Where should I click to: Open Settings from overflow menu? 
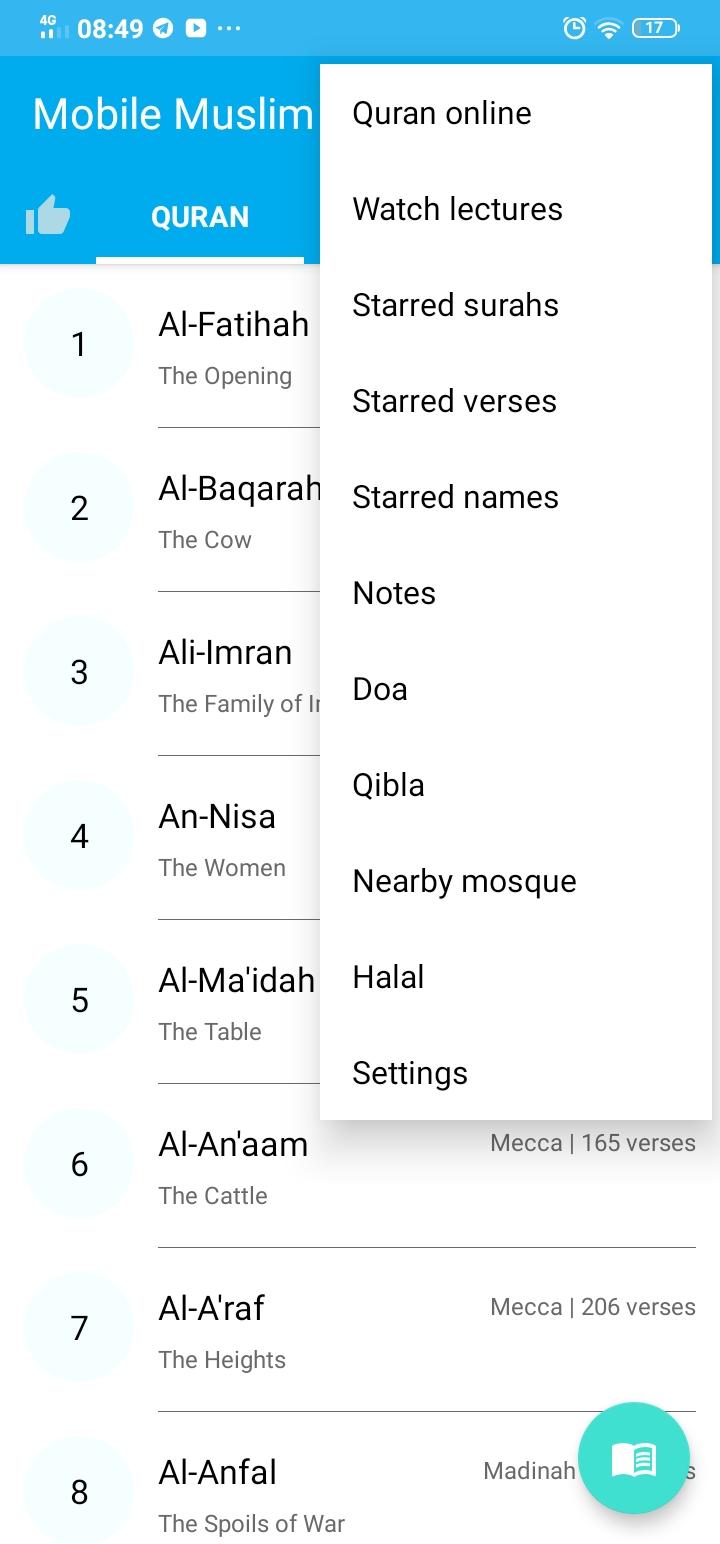click(x=516, y=1073)
